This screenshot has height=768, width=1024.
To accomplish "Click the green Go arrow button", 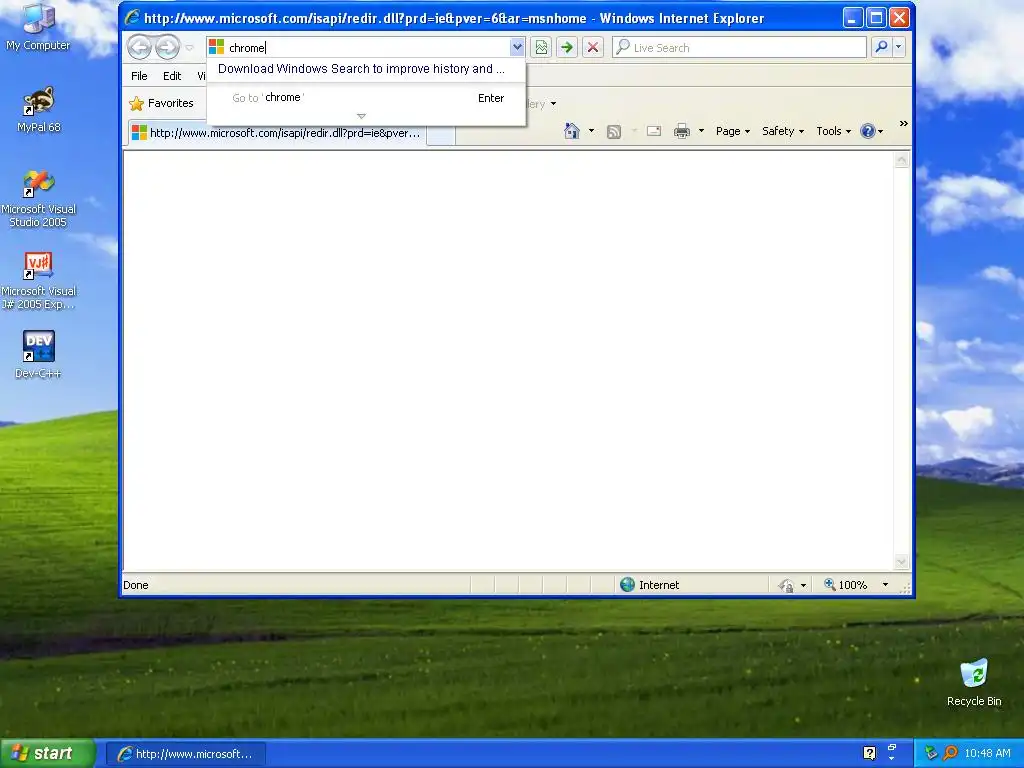I will (x=567, y=47).
